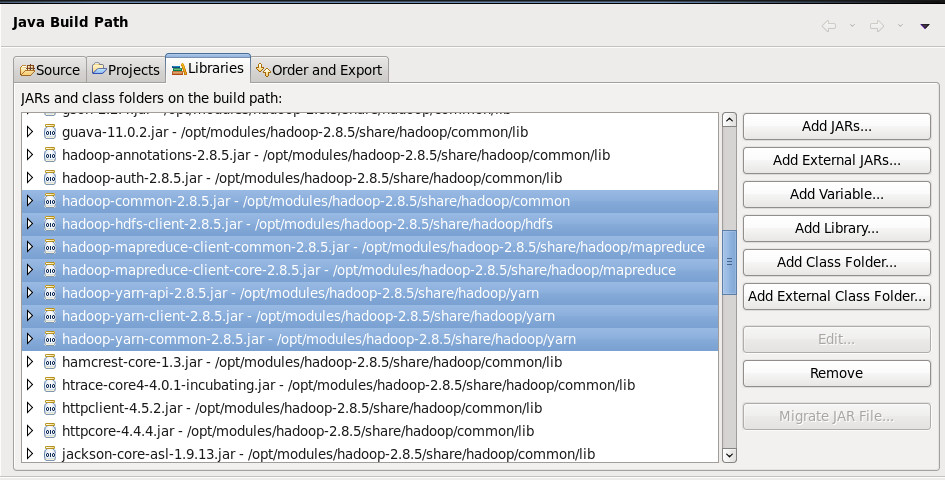Image resolution: width=945 pixels, height=480 pixels.
Task: Open the forward history dropdown arrow
Action: point(900,26)
